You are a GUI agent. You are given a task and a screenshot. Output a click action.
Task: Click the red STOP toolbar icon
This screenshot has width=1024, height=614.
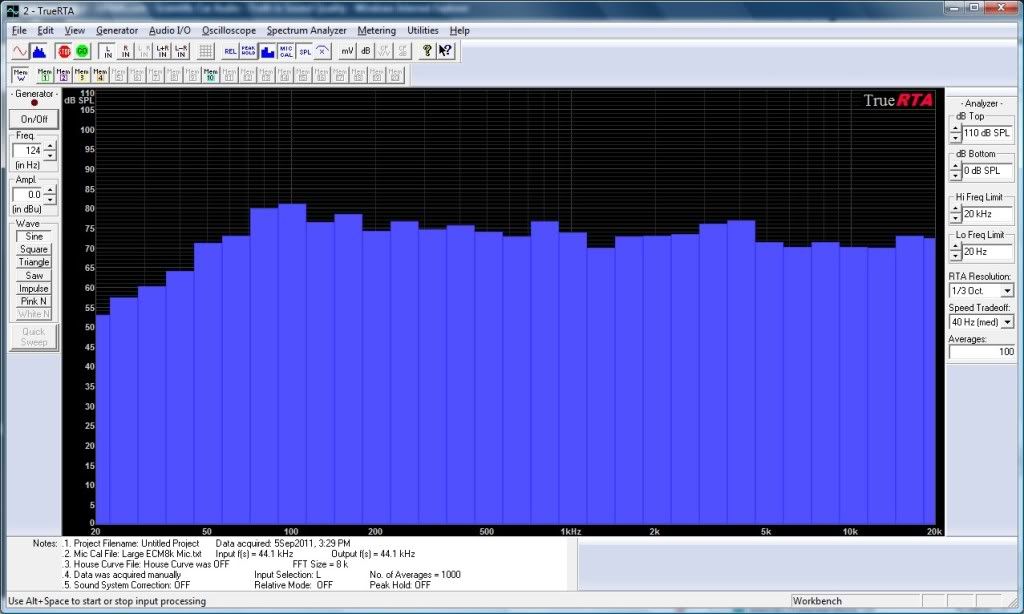[64, 50]
